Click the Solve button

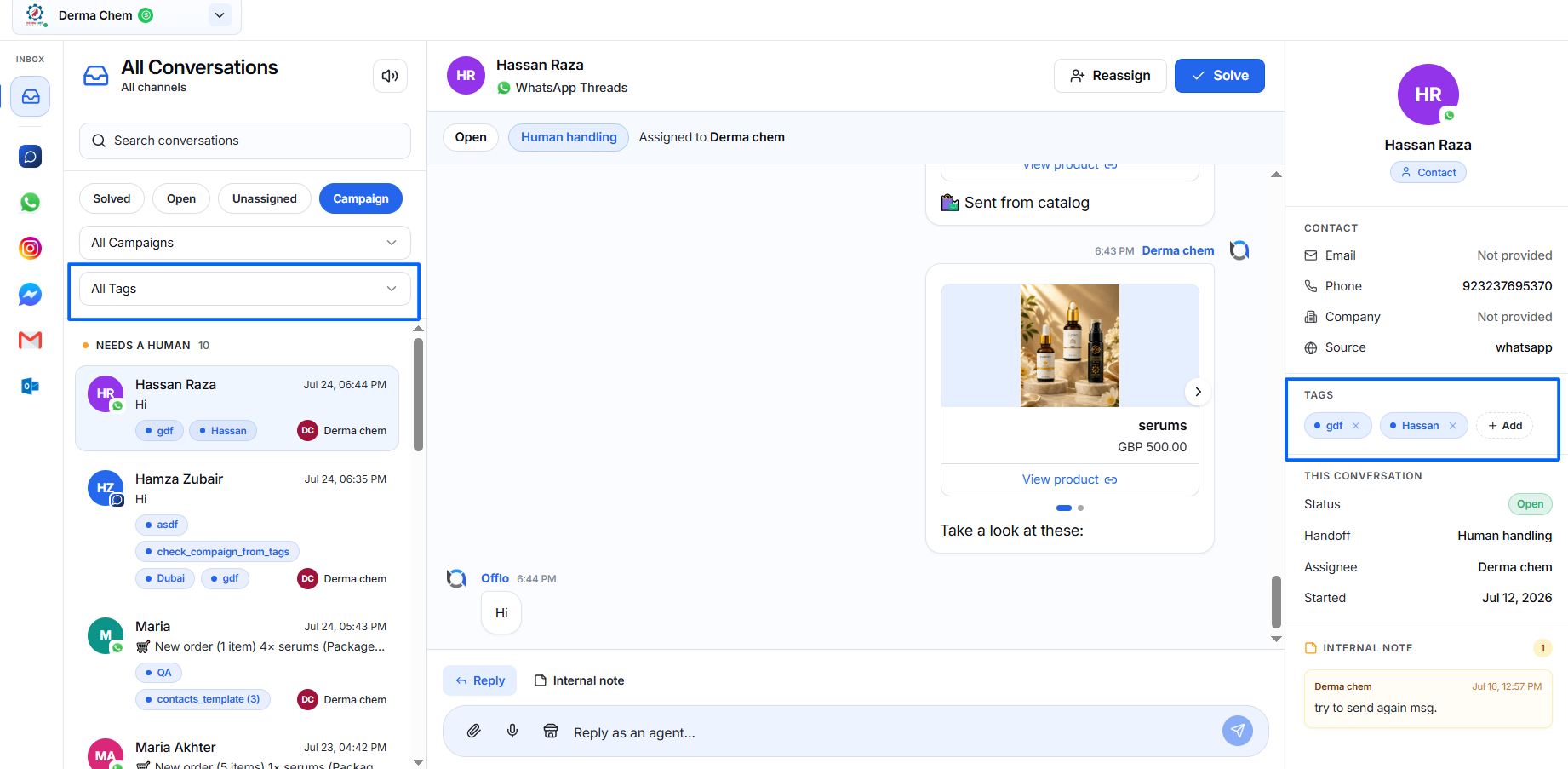point(1220,76)
